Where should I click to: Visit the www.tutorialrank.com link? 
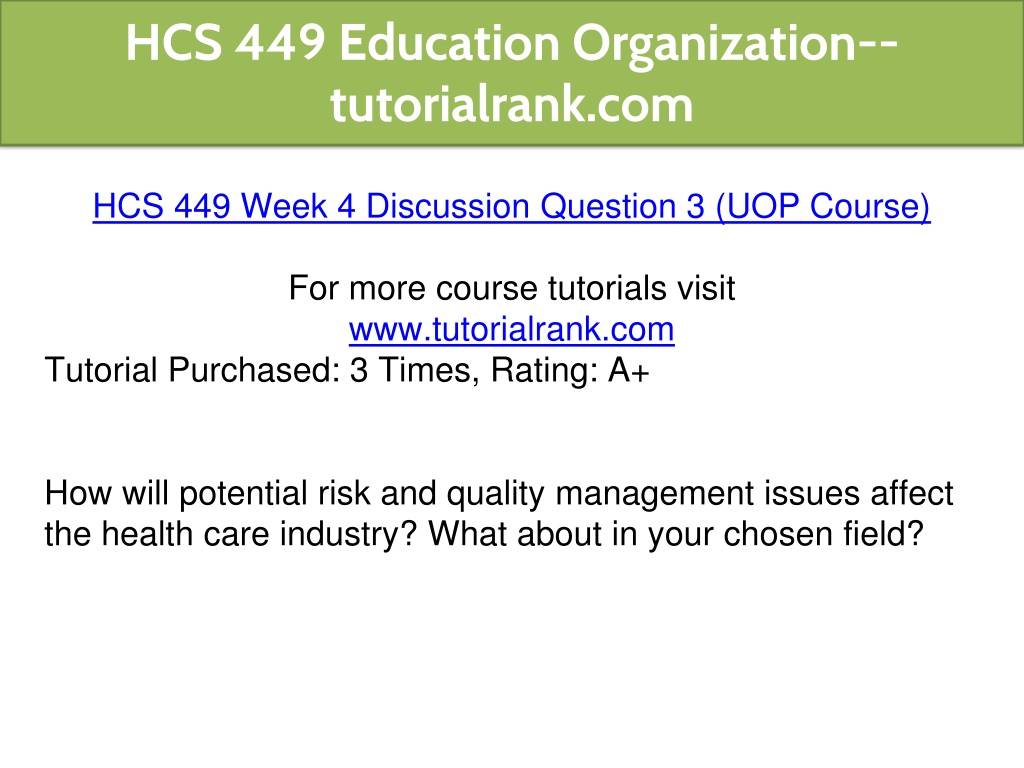[x=511, y=329]
